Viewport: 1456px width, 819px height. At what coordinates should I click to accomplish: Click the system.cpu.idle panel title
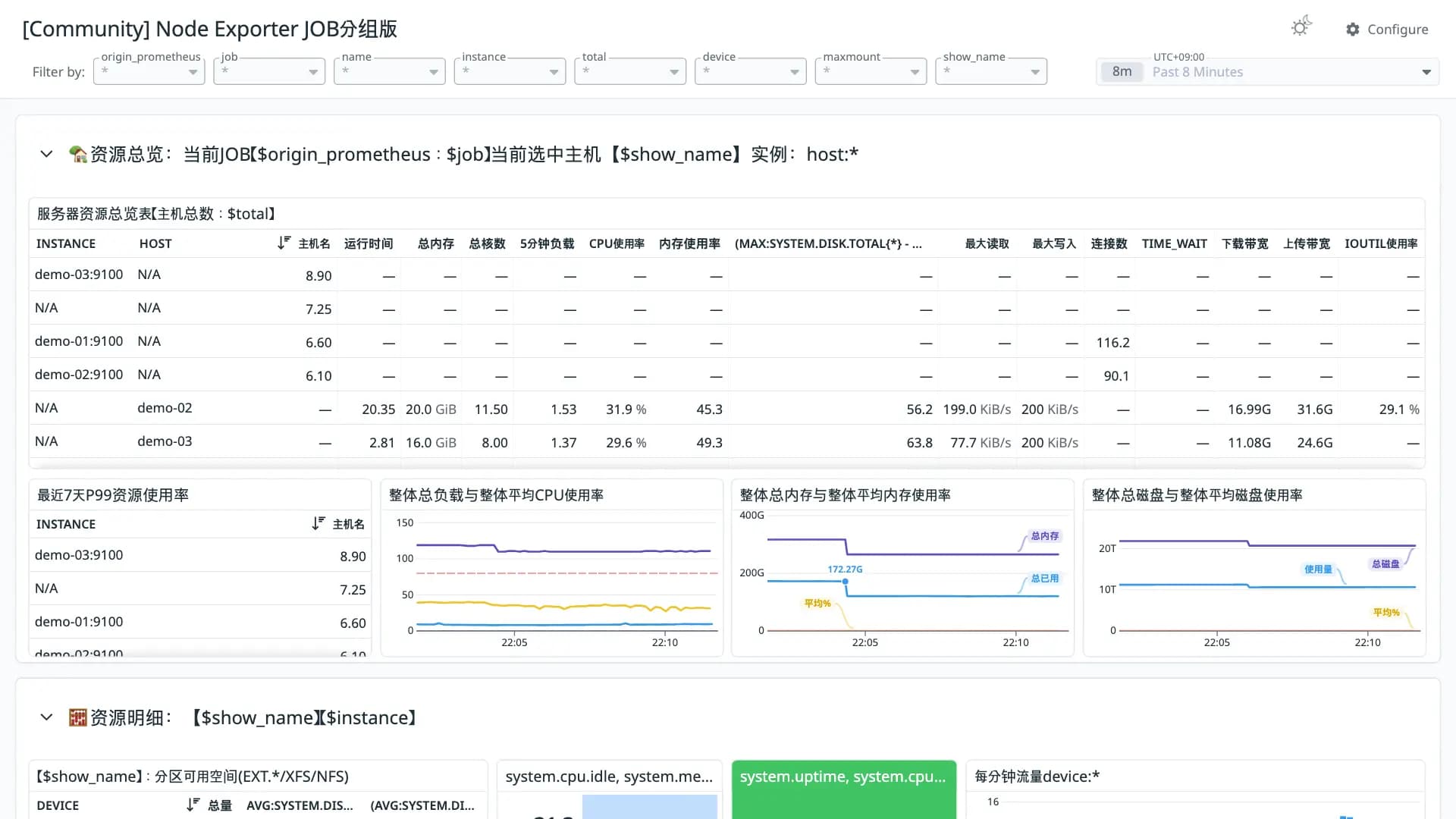coord(609,777)
